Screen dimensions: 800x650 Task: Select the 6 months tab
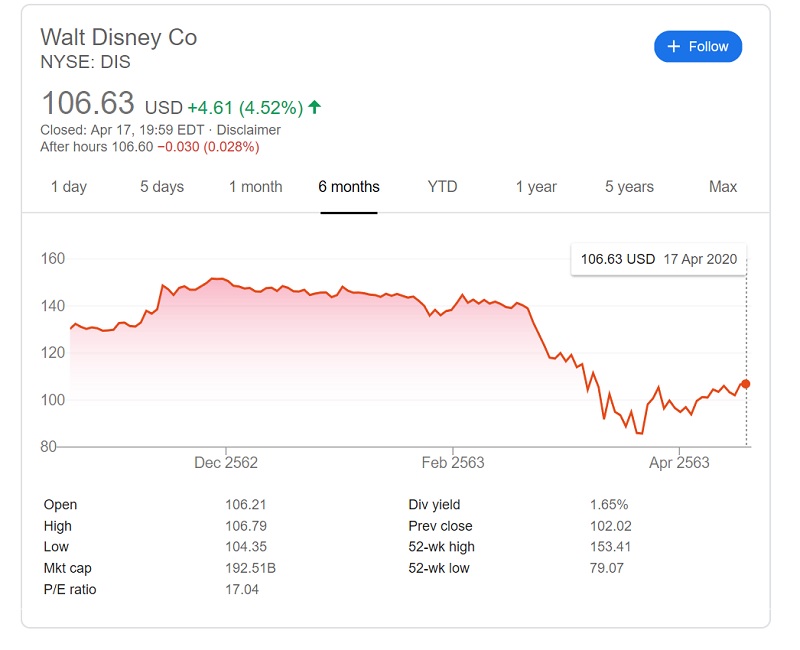pyautogui.click(x=349, y=187)
